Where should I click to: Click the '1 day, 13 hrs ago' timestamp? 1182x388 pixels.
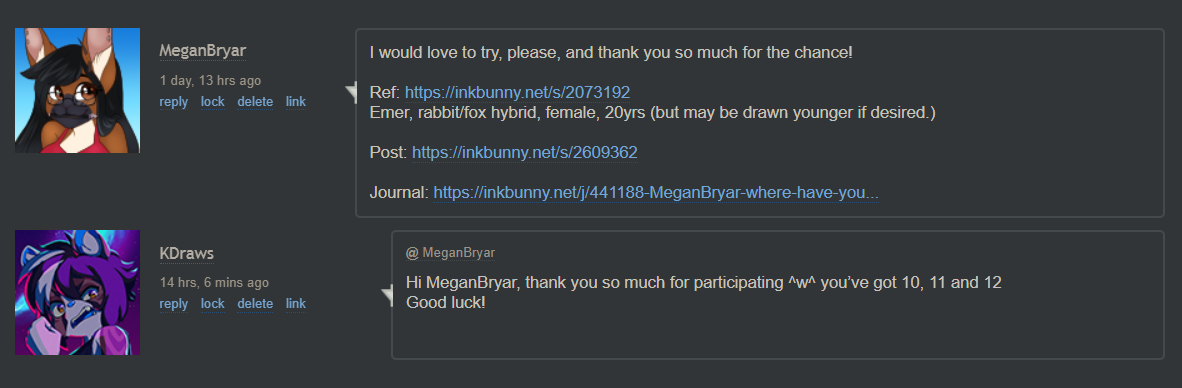coord(210,80)
